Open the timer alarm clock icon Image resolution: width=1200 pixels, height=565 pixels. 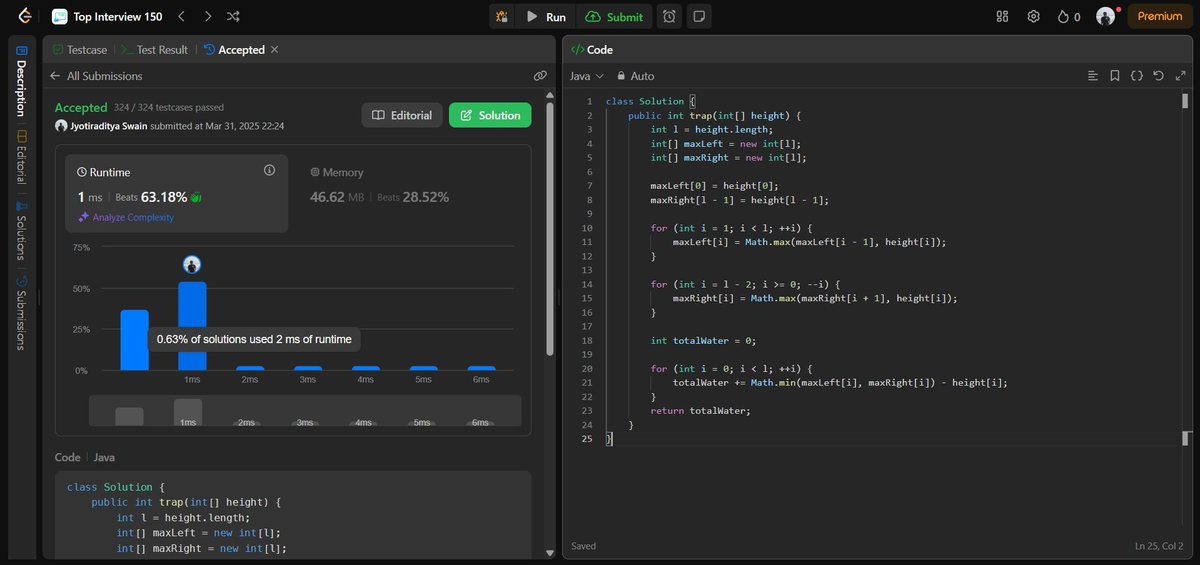tap(669, 16)
